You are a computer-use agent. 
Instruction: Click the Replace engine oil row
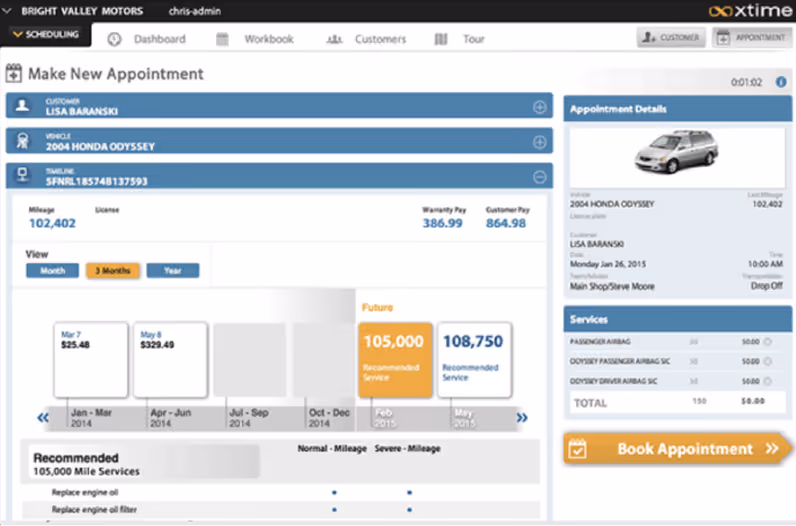tap(281, 492)
